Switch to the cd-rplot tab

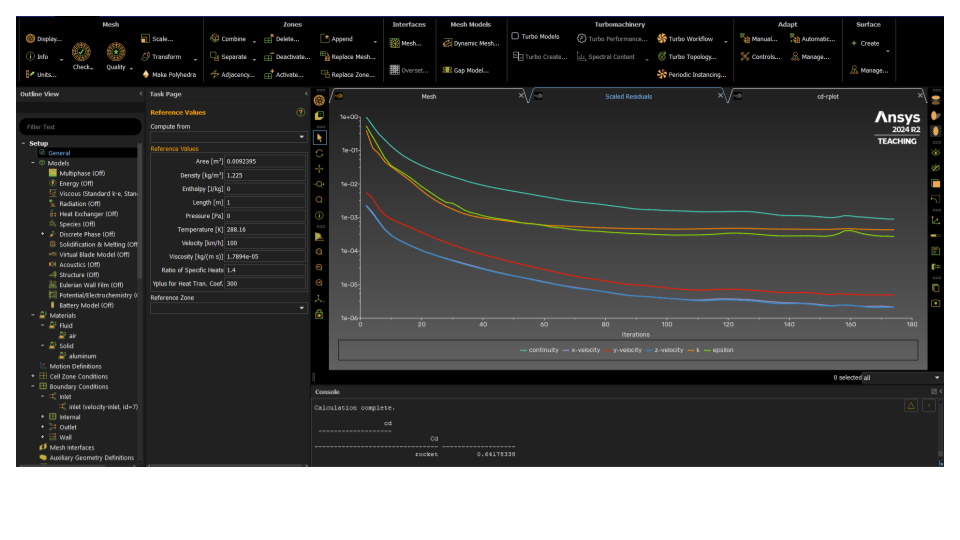[827, 97]
